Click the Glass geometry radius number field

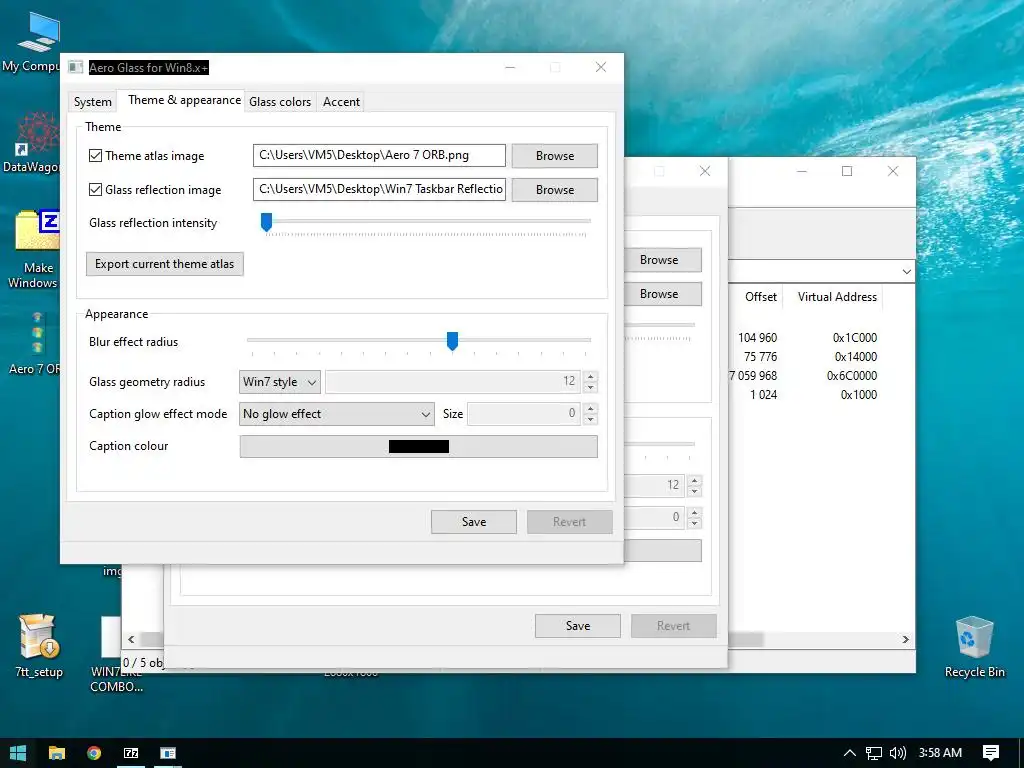point(454,381)
